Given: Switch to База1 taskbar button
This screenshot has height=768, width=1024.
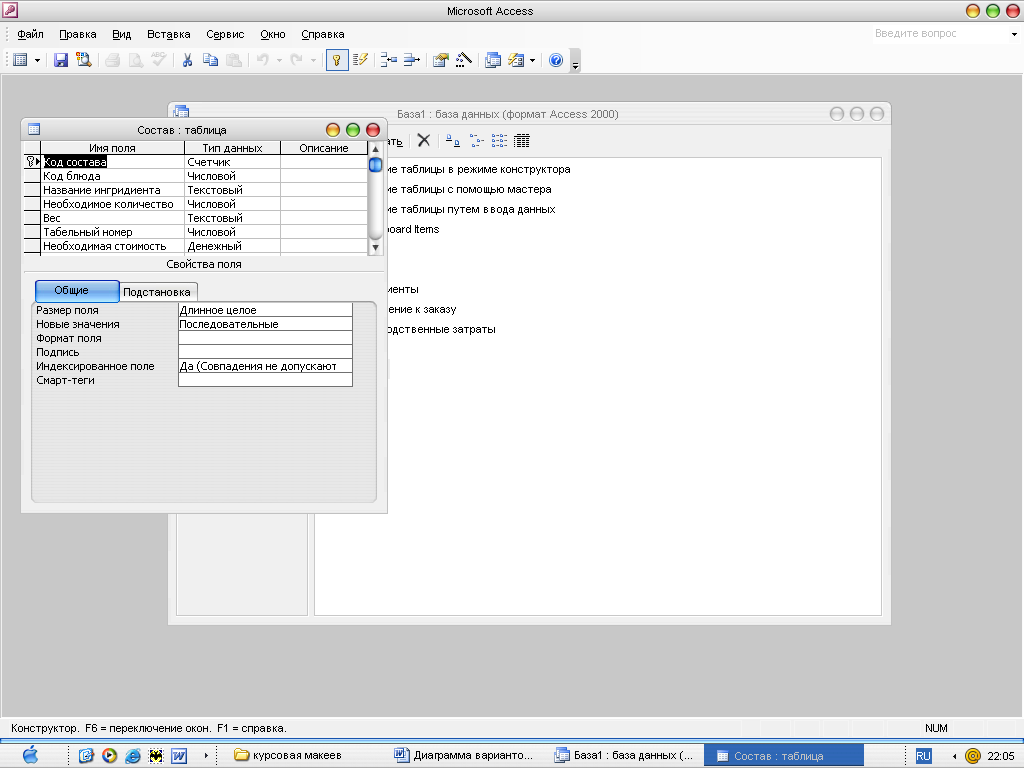Looking at the screenshot, I should pos(624,756).
